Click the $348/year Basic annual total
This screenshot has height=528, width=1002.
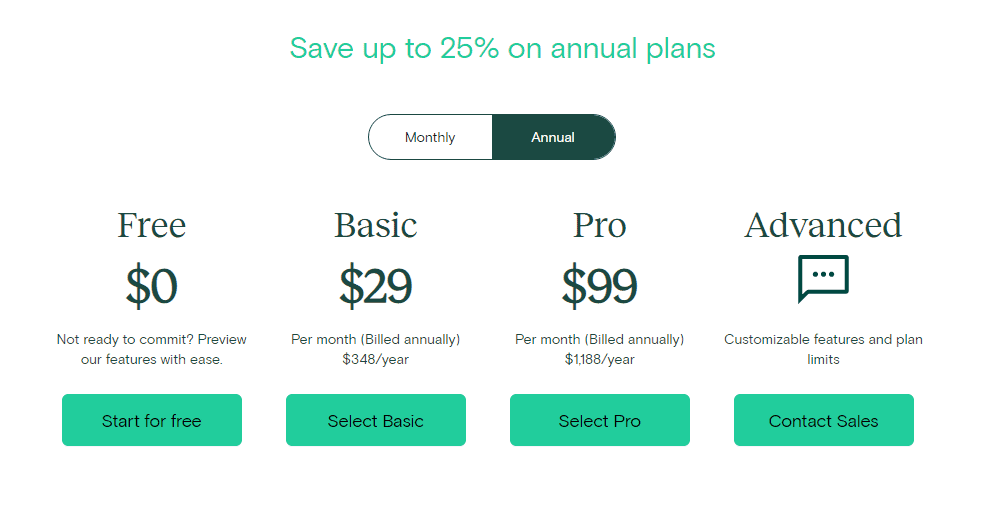click(376, 359)
